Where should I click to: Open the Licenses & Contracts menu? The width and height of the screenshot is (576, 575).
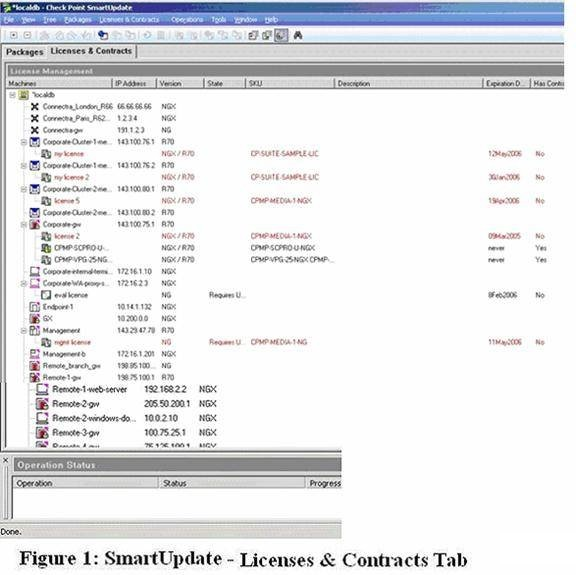point(129,20)
